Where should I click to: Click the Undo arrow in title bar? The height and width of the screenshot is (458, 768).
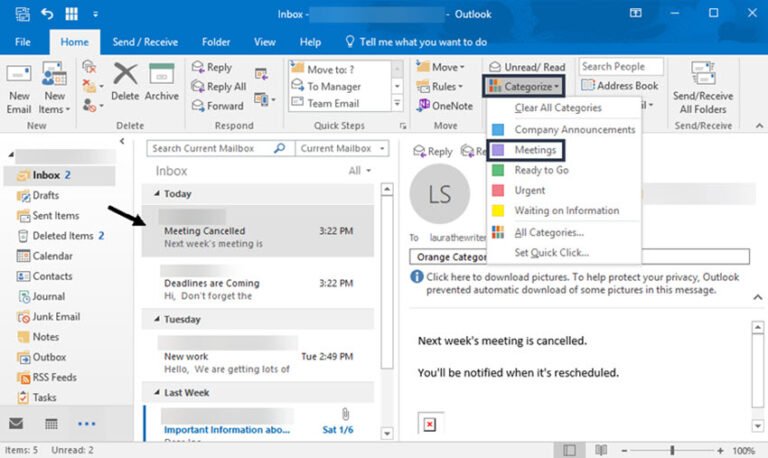tap(47, 14)
